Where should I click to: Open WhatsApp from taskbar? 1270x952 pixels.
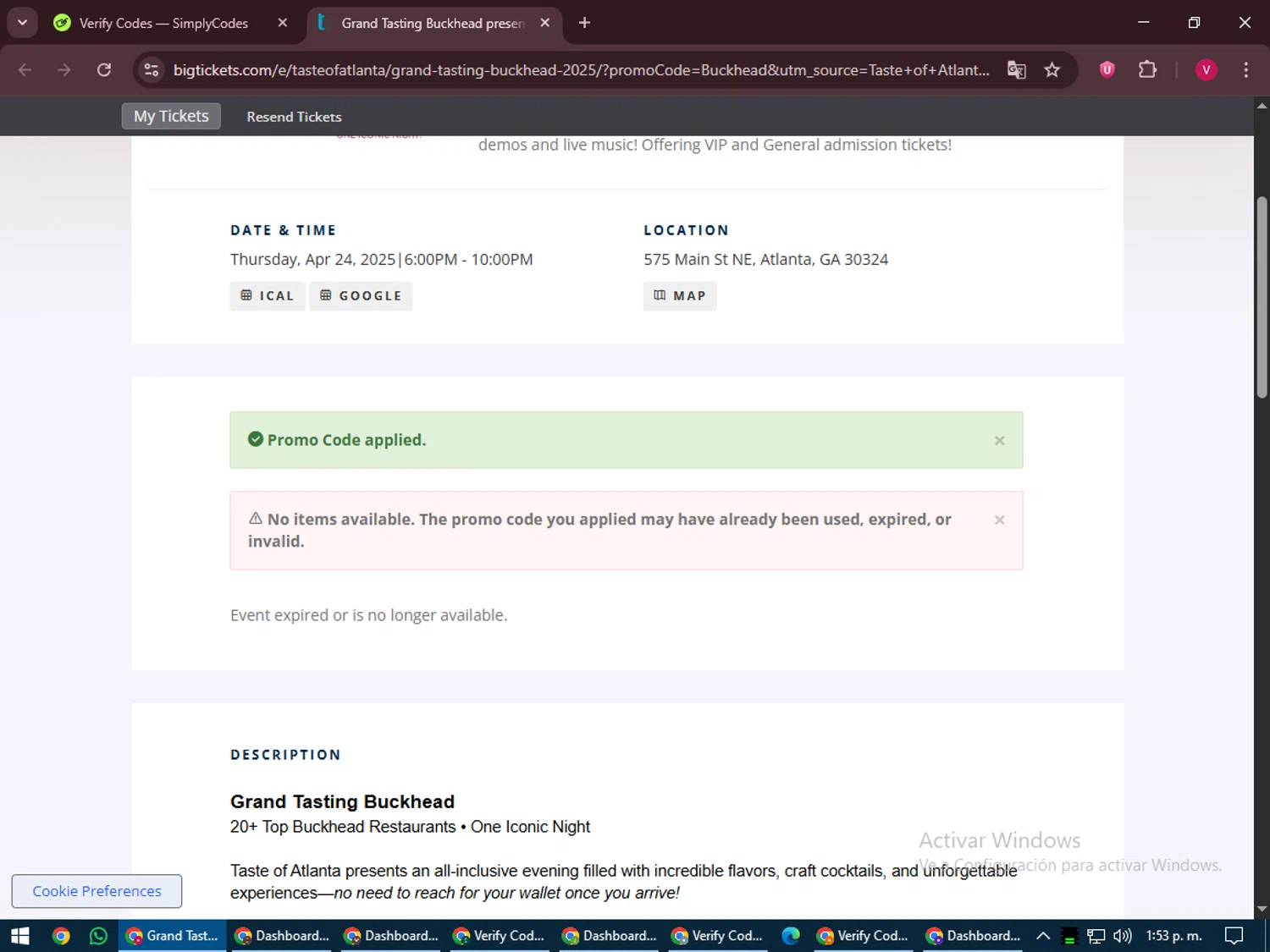click(x=98, y=935)
